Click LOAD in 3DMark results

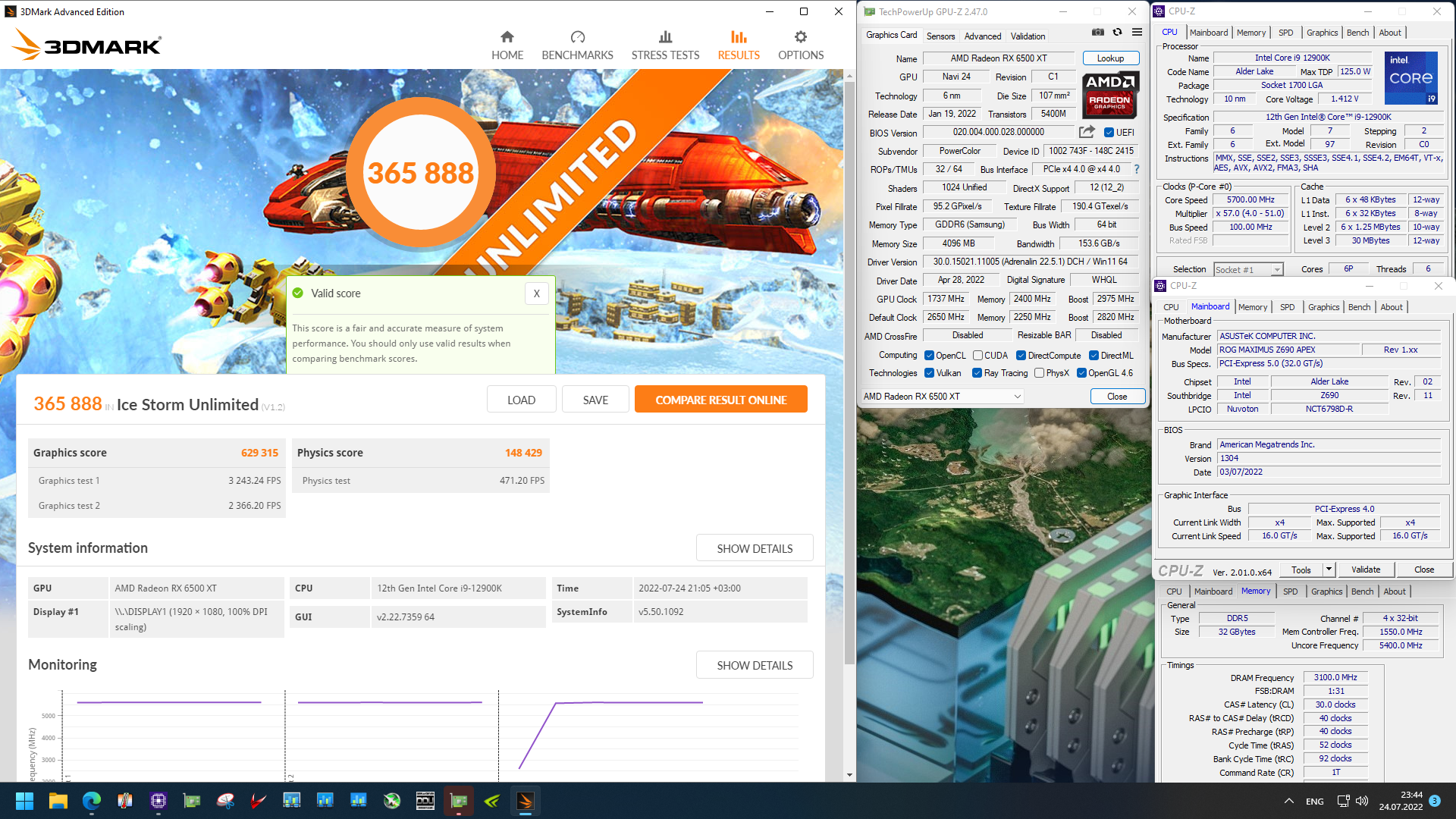(521, 400)
